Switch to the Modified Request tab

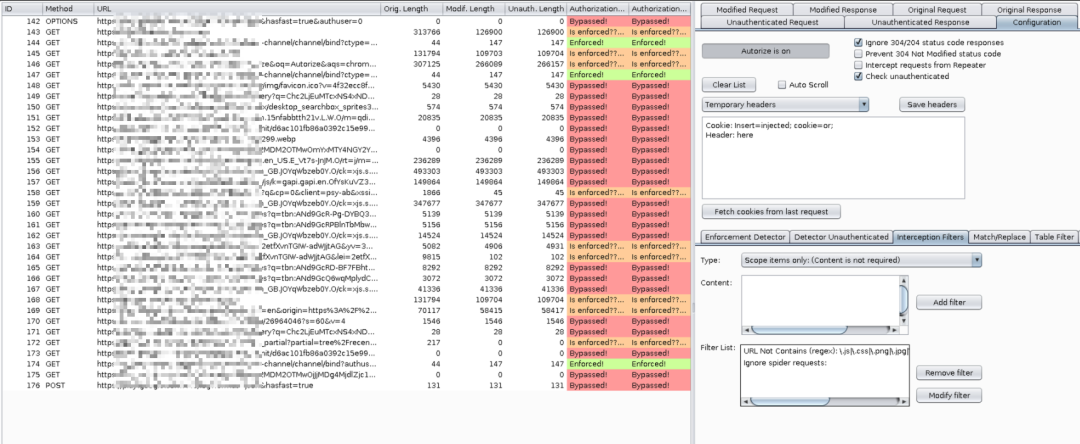pyautogui.click(x=747, y=10)
